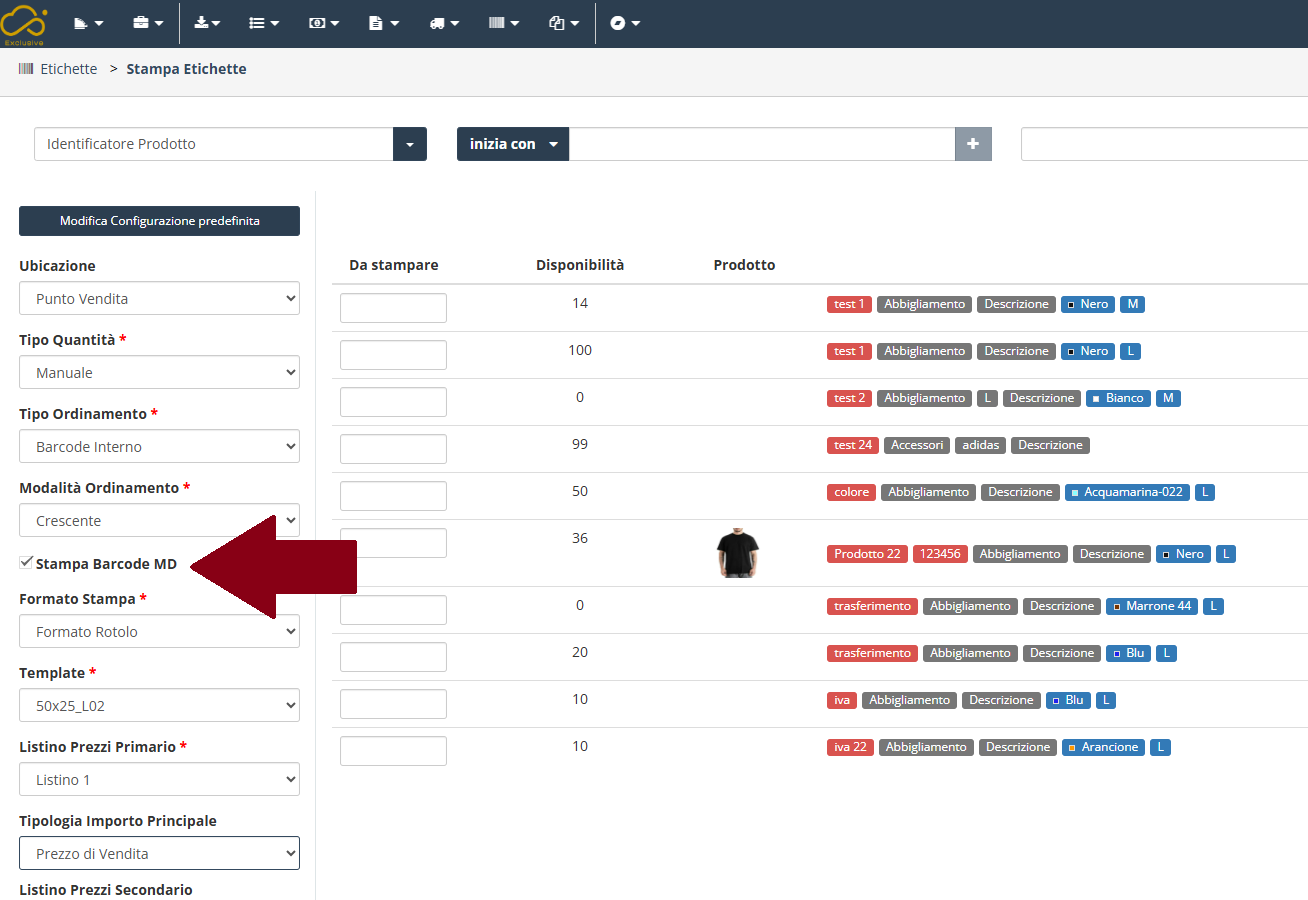The width and height of the screenshot is (1308, 900).
Task: Click Da stampare field for test 1 Nero L
Action: coord(393,354)
